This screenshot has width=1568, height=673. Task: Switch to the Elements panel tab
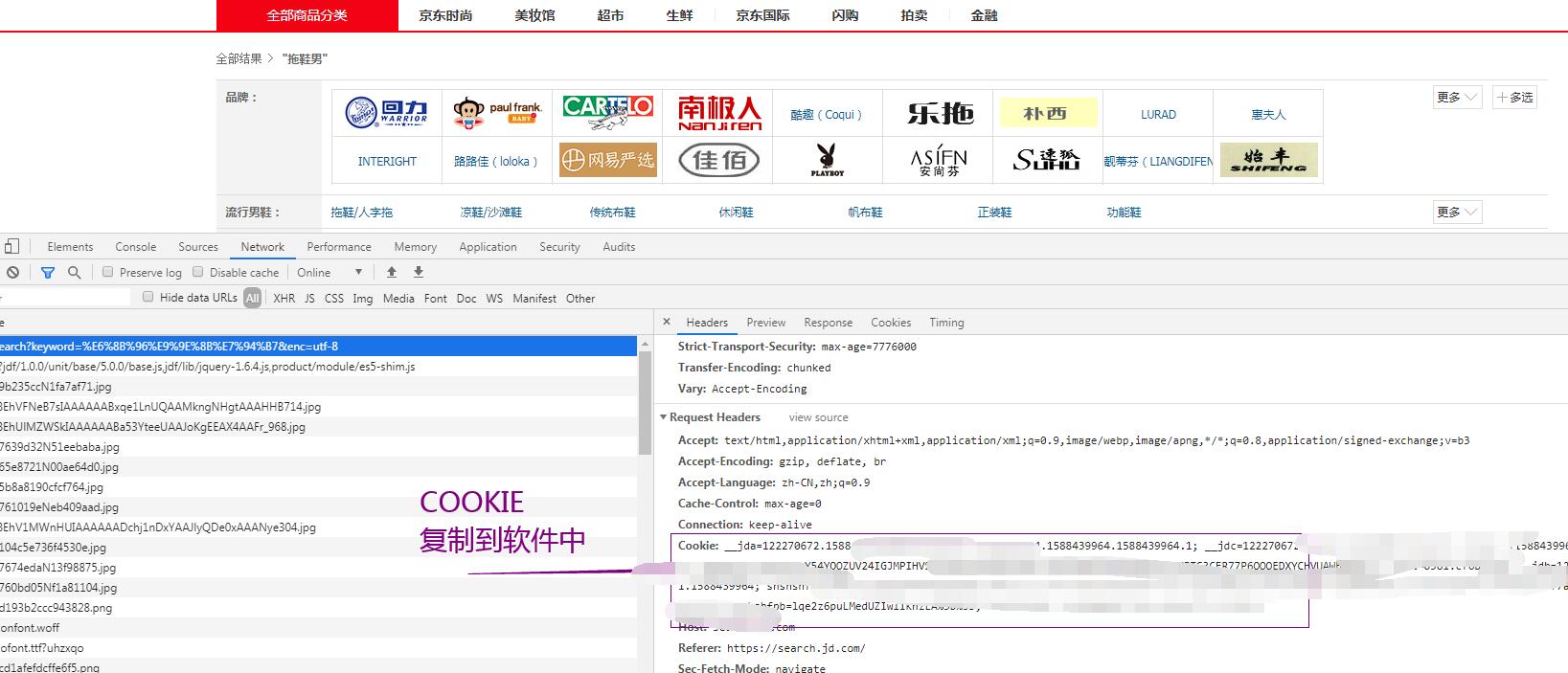[x=70, y=247]
